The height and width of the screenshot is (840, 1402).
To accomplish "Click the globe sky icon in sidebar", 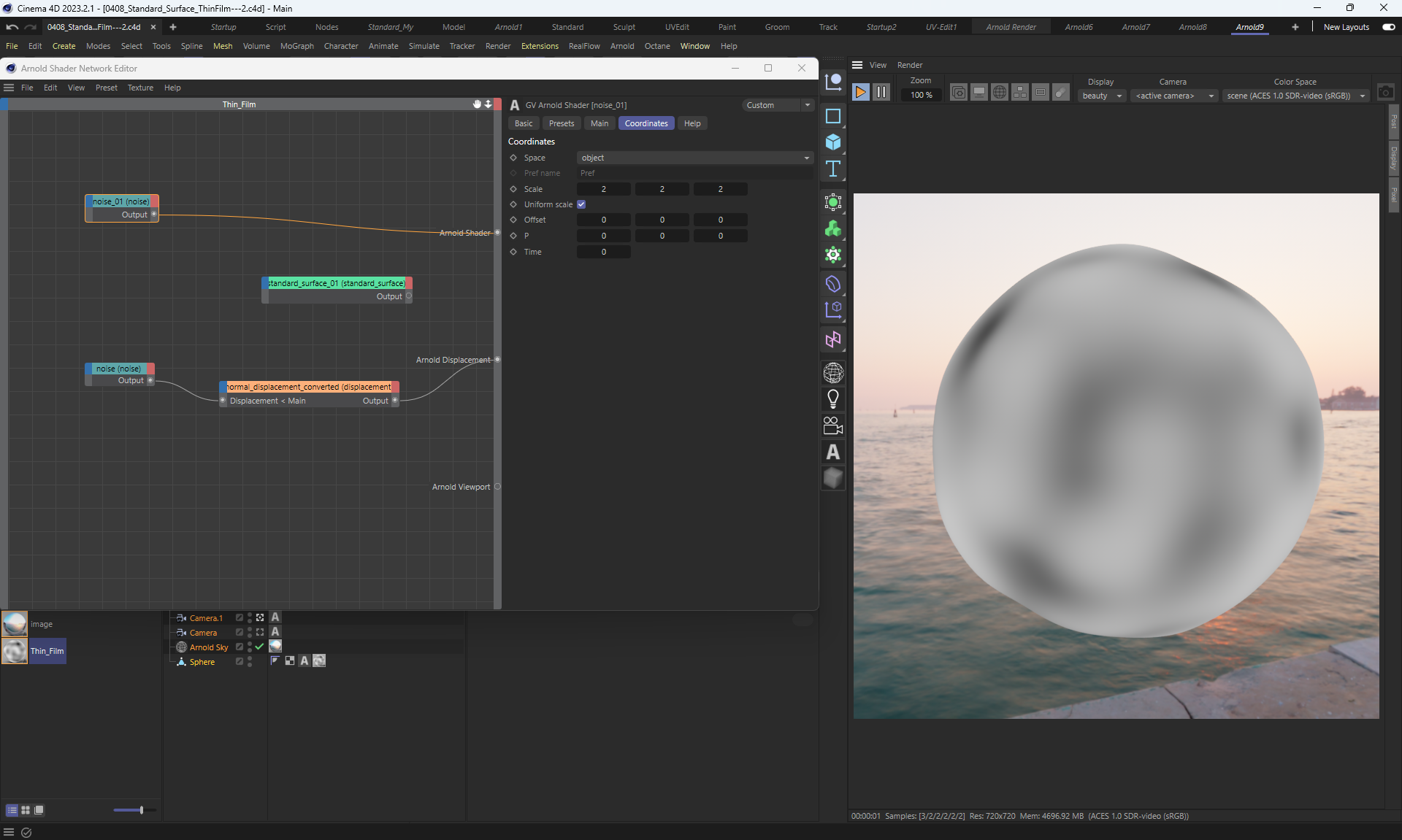I will 833,373.
